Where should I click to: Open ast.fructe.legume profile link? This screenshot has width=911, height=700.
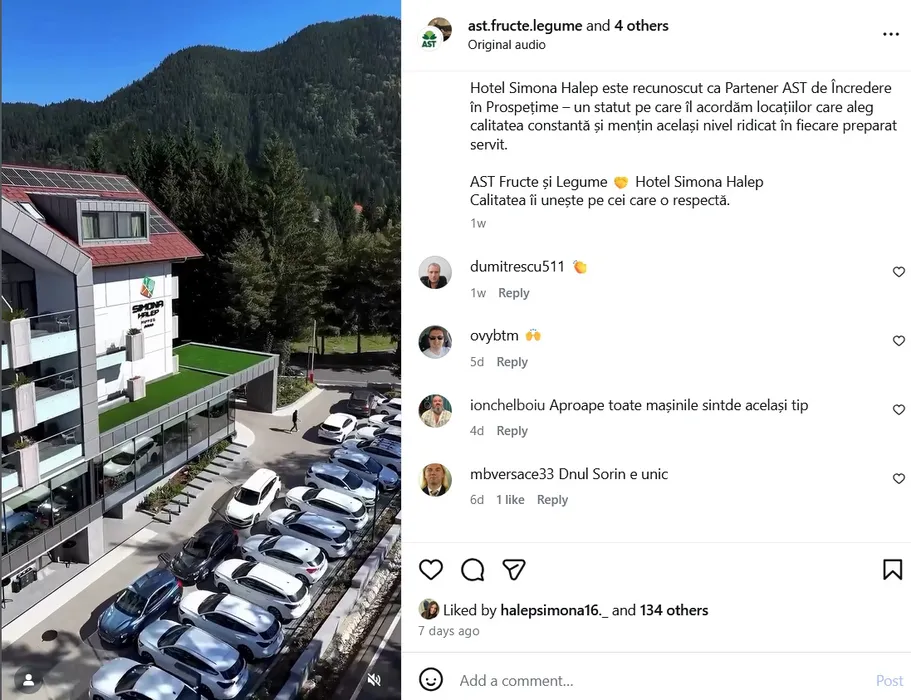(x=525, y=26)
